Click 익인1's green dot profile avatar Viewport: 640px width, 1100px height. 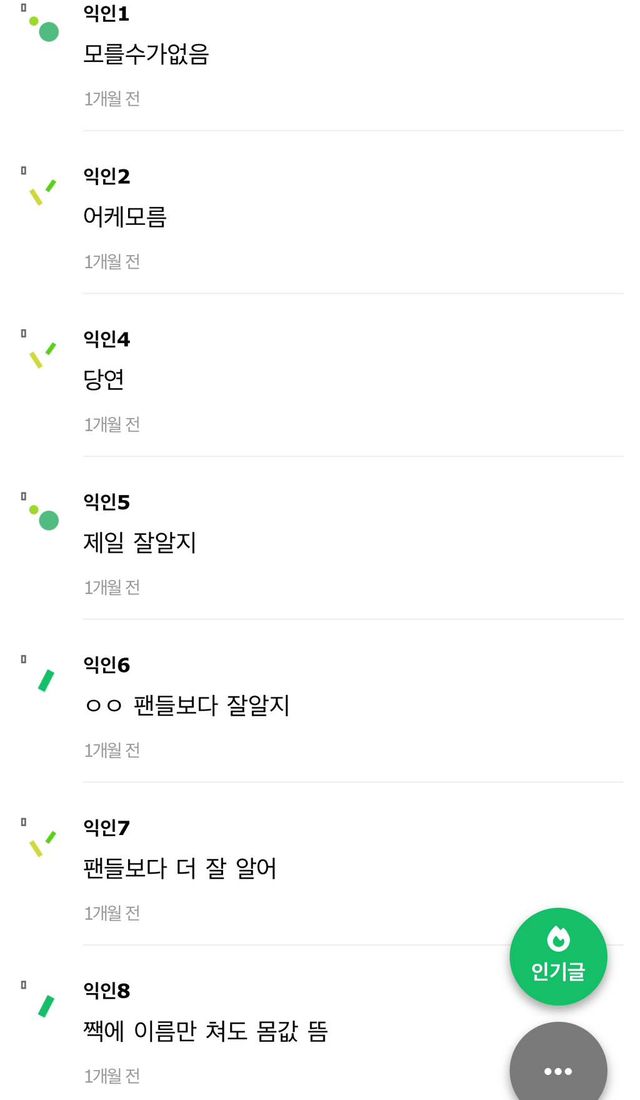[43, 28]
